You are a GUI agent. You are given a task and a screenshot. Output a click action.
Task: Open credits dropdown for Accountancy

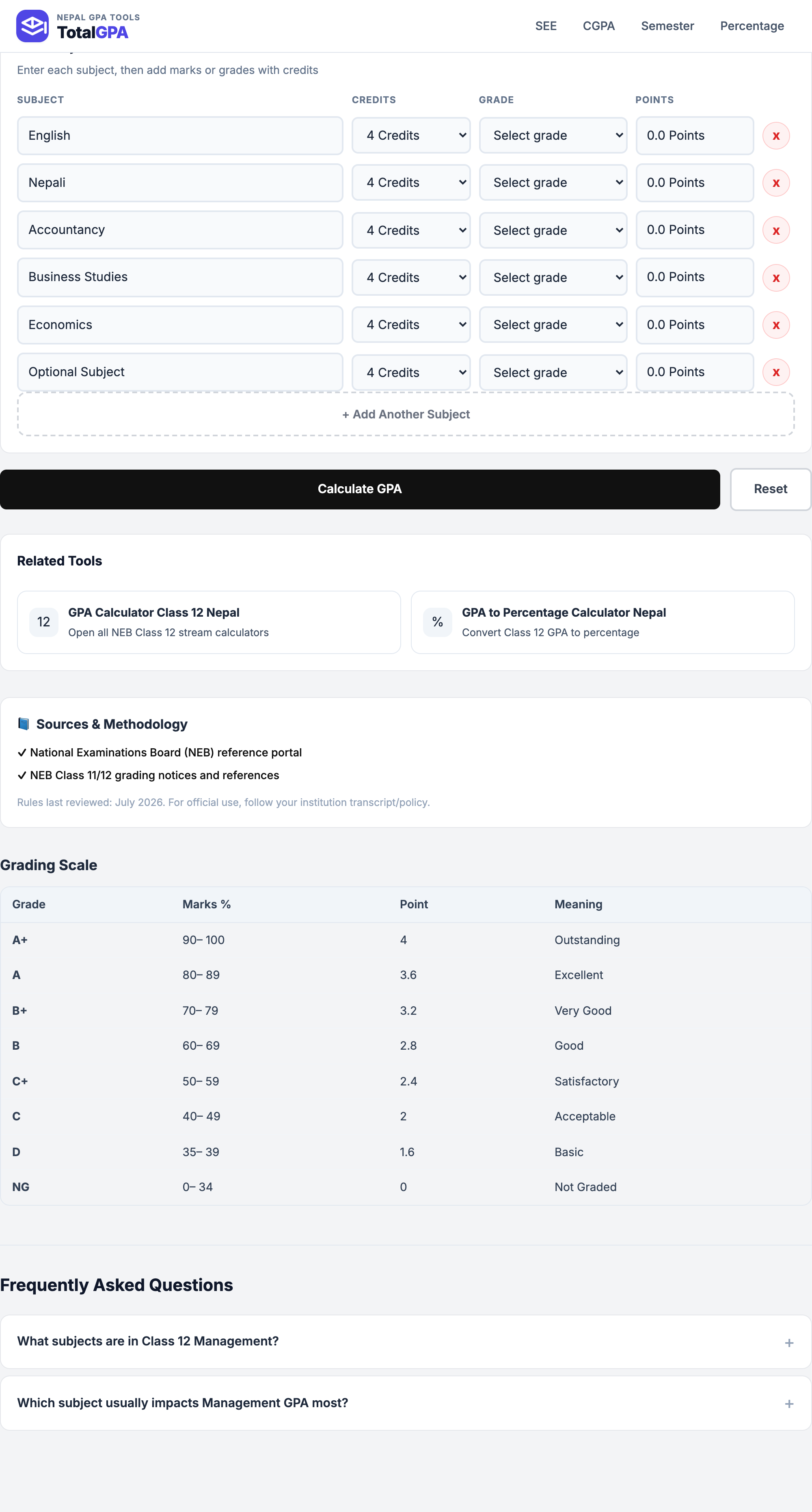tap(411, 230)
